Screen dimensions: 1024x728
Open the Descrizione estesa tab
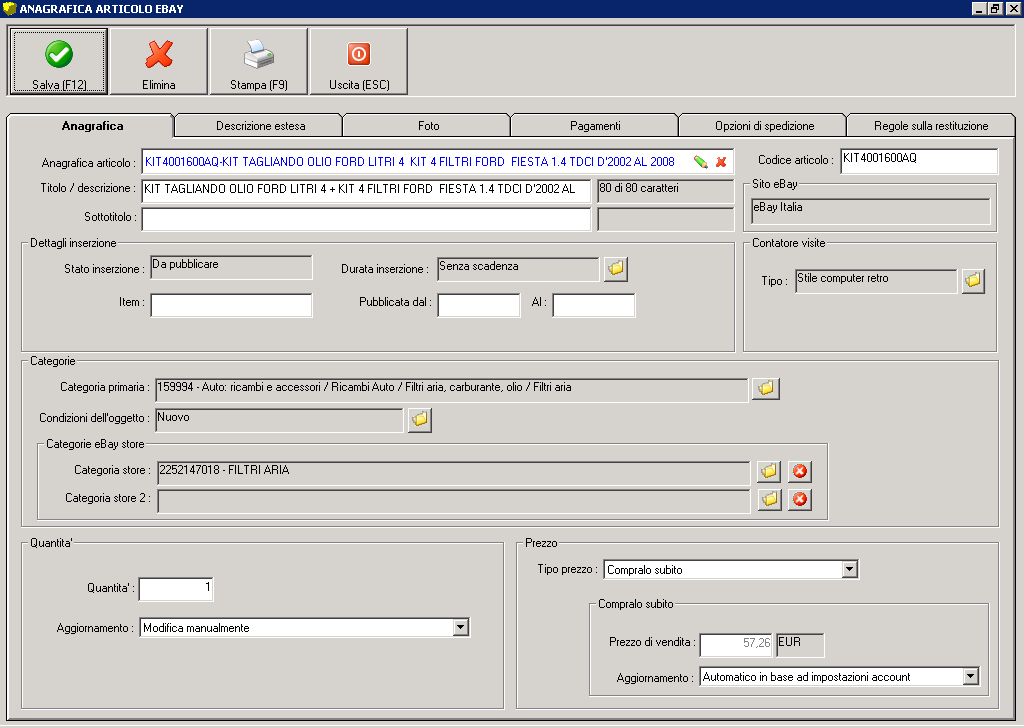[261, 126]
